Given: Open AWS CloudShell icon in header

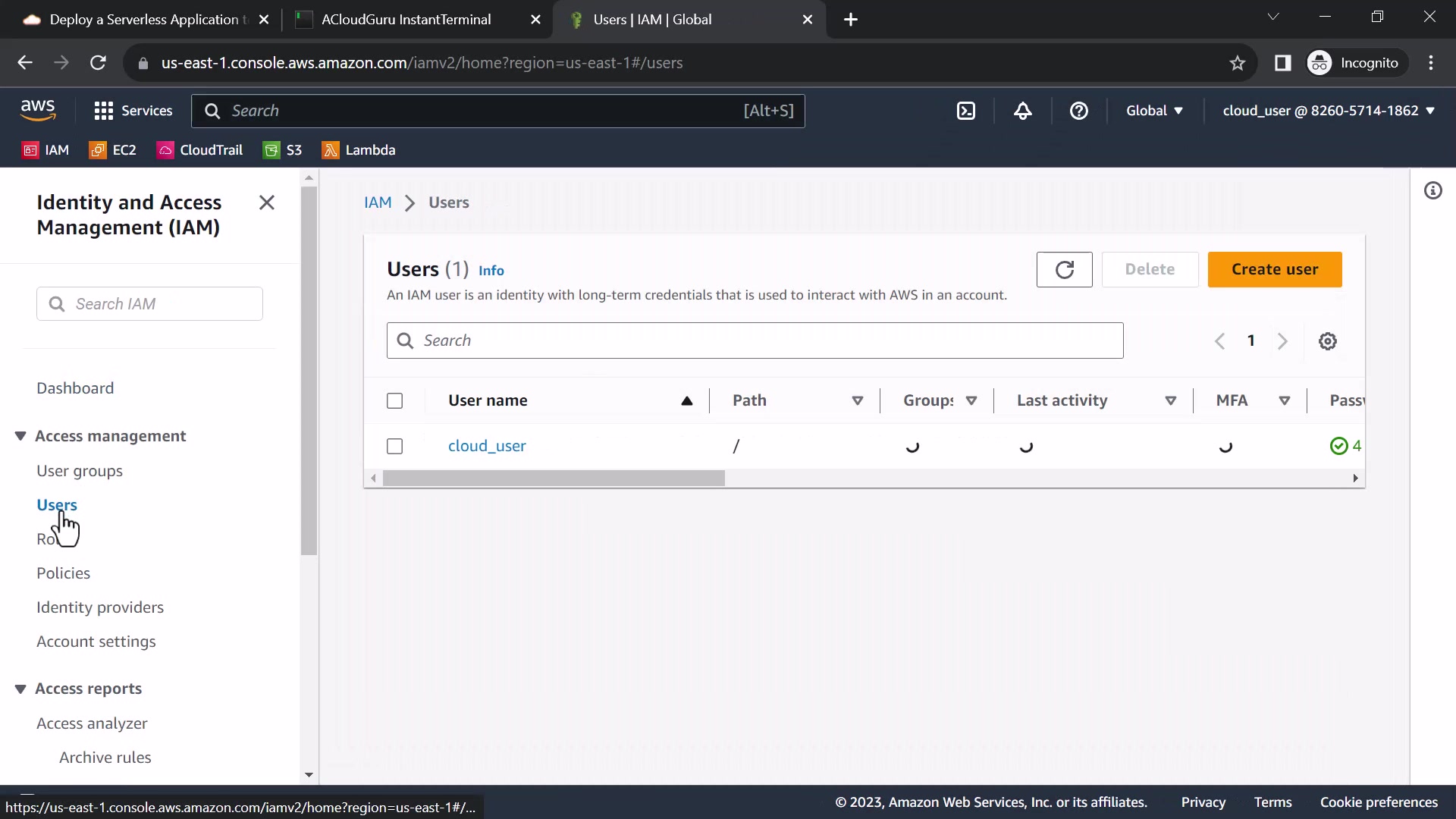Looking at the screenshot, I should coord(966,111).
